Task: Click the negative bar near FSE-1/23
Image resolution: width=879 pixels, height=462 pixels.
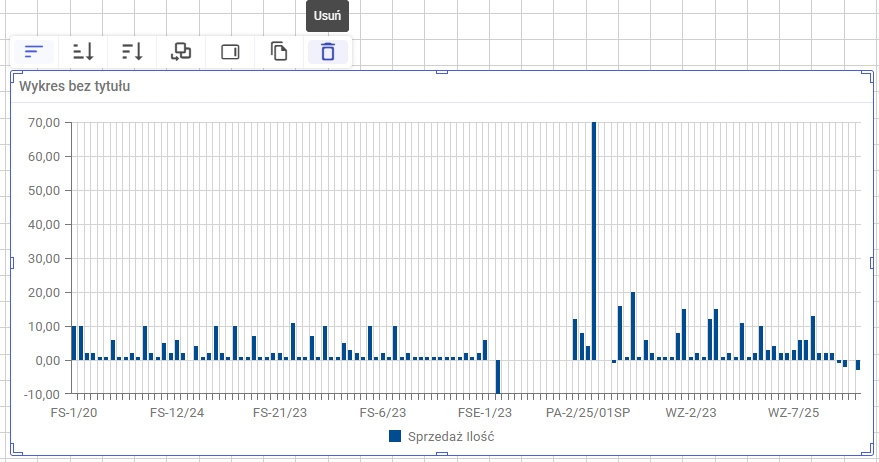Action: coord(498,377)
